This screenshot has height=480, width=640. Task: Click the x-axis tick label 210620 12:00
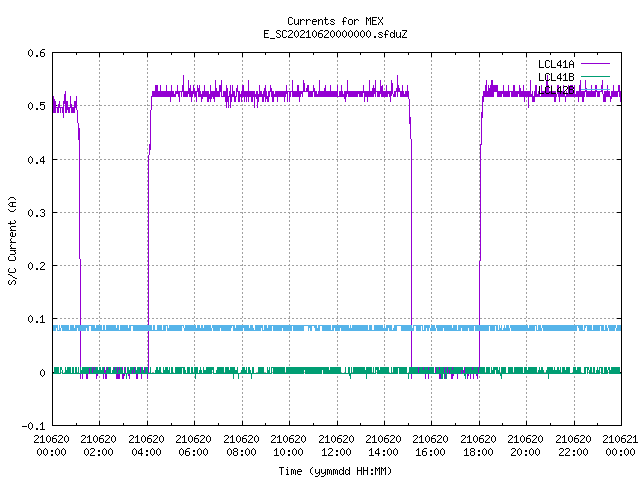coord(336,446)
